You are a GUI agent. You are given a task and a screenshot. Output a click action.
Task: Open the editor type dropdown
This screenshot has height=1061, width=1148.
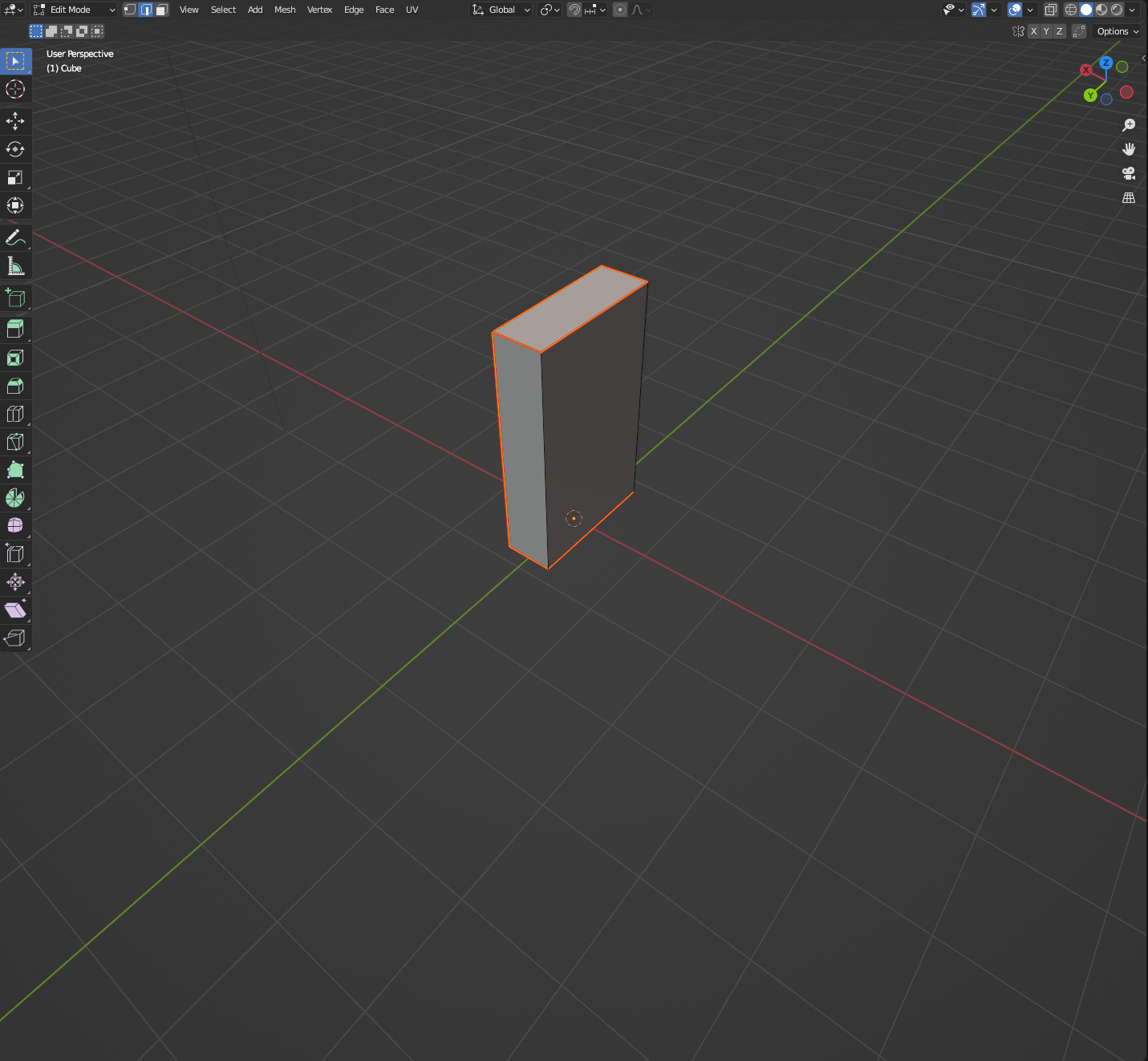point(14,10)
